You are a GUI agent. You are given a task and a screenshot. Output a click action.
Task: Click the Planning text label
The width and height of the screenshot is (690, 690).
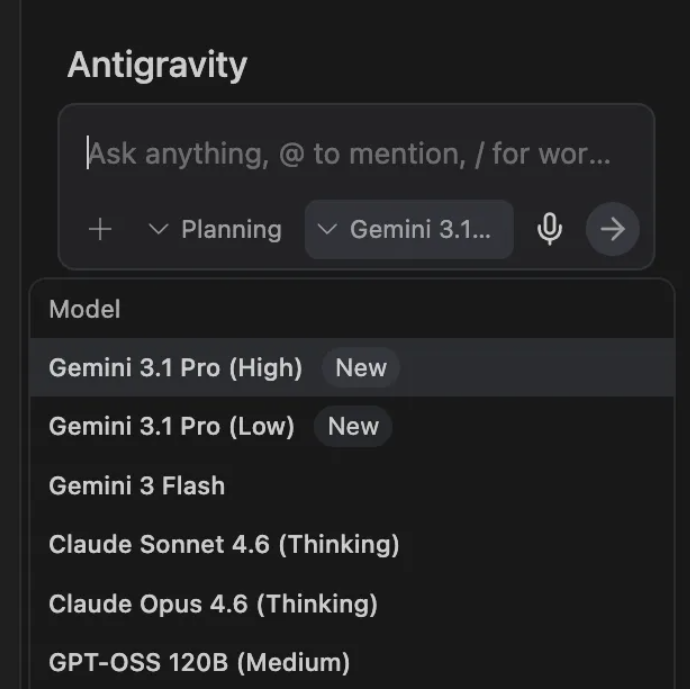231,230
